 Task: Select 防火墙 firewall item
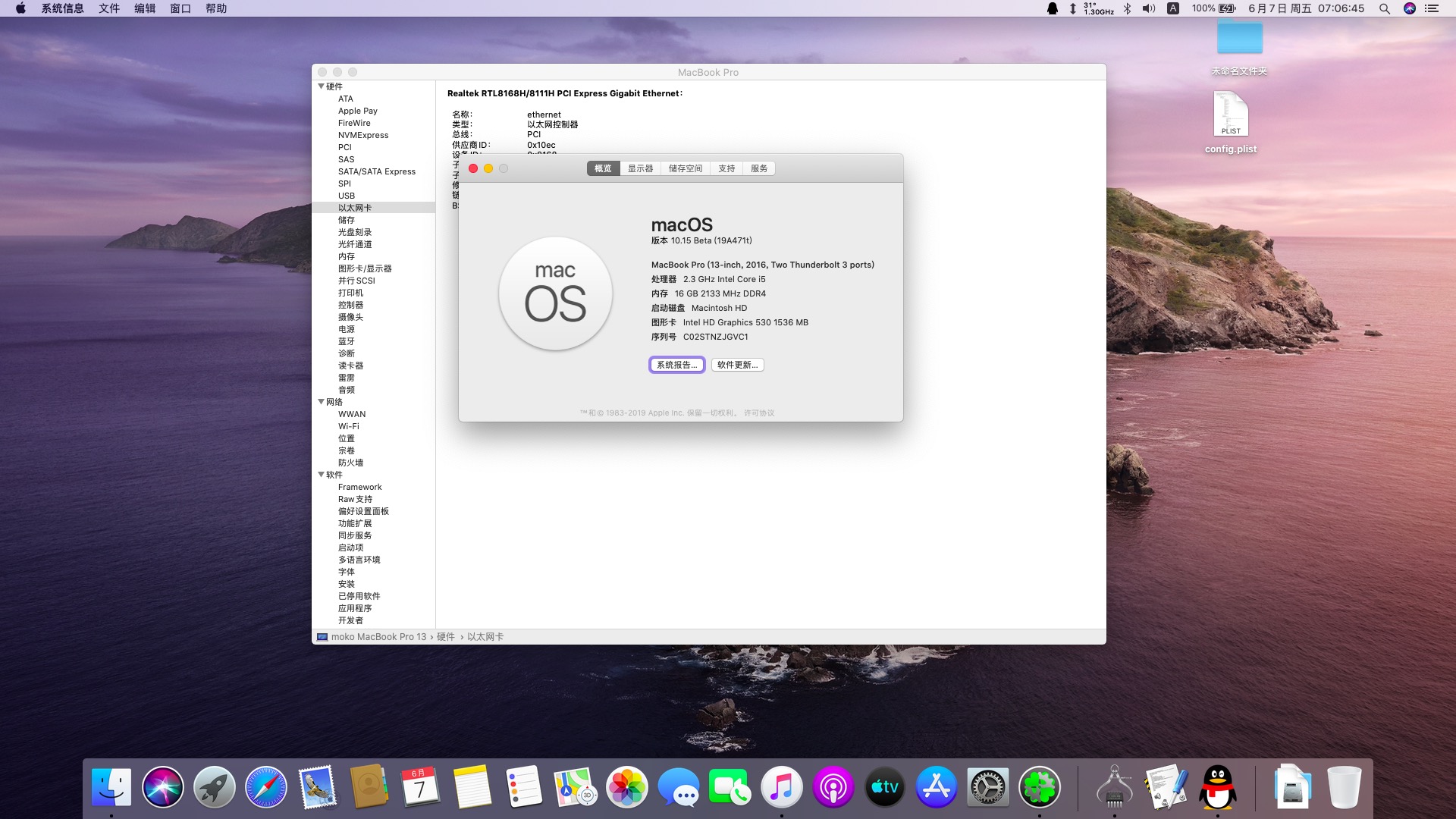pyautogui.click(x=350, y=463)
